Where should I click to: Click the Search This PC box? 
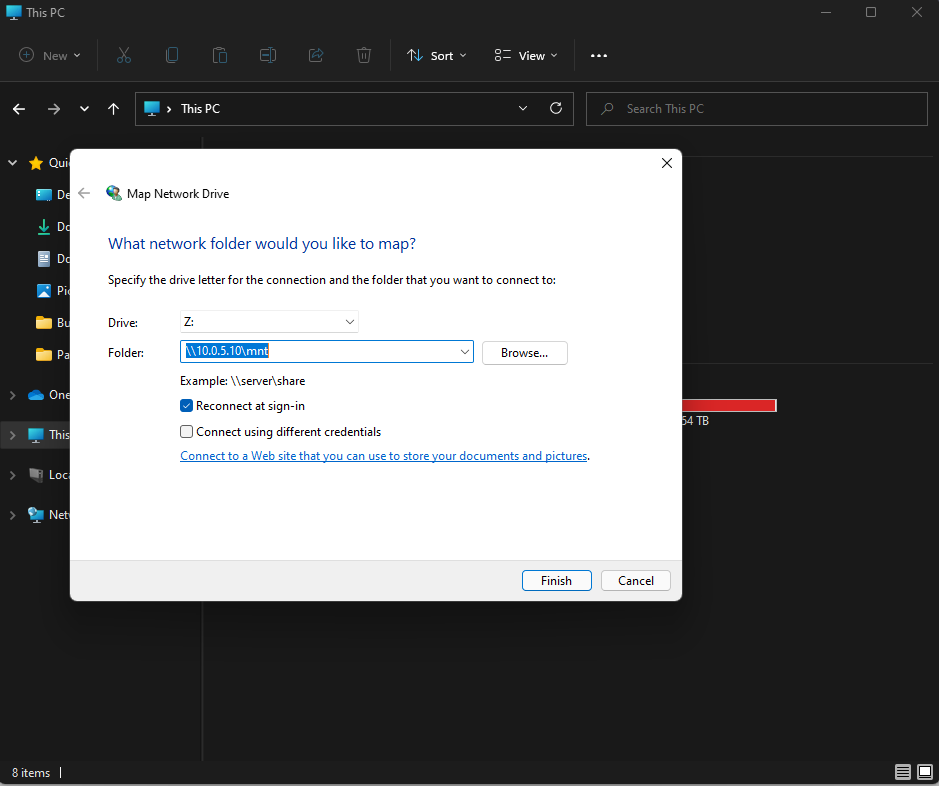point(756,109)
